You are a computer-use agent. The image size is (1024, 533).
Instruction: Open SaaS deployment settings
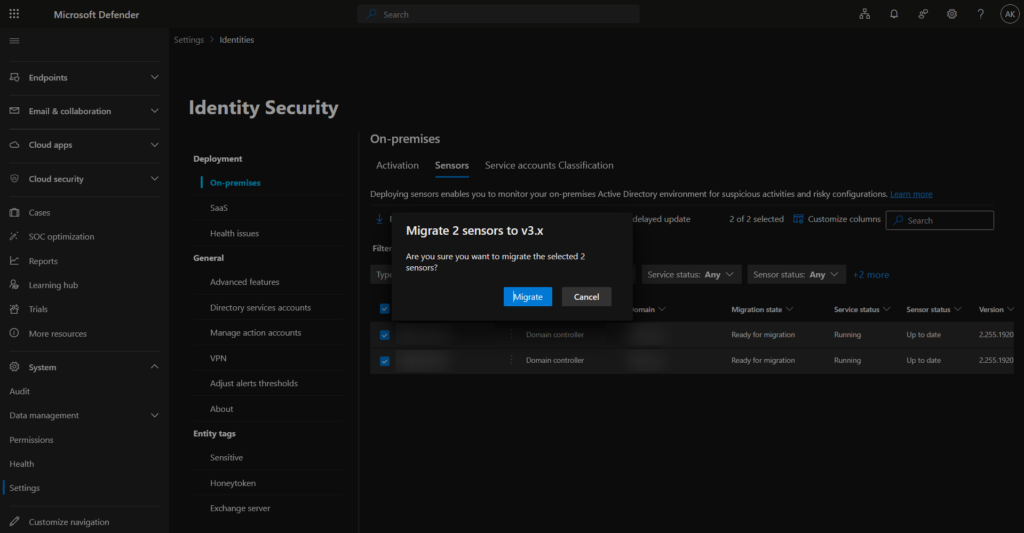point(219,208)
